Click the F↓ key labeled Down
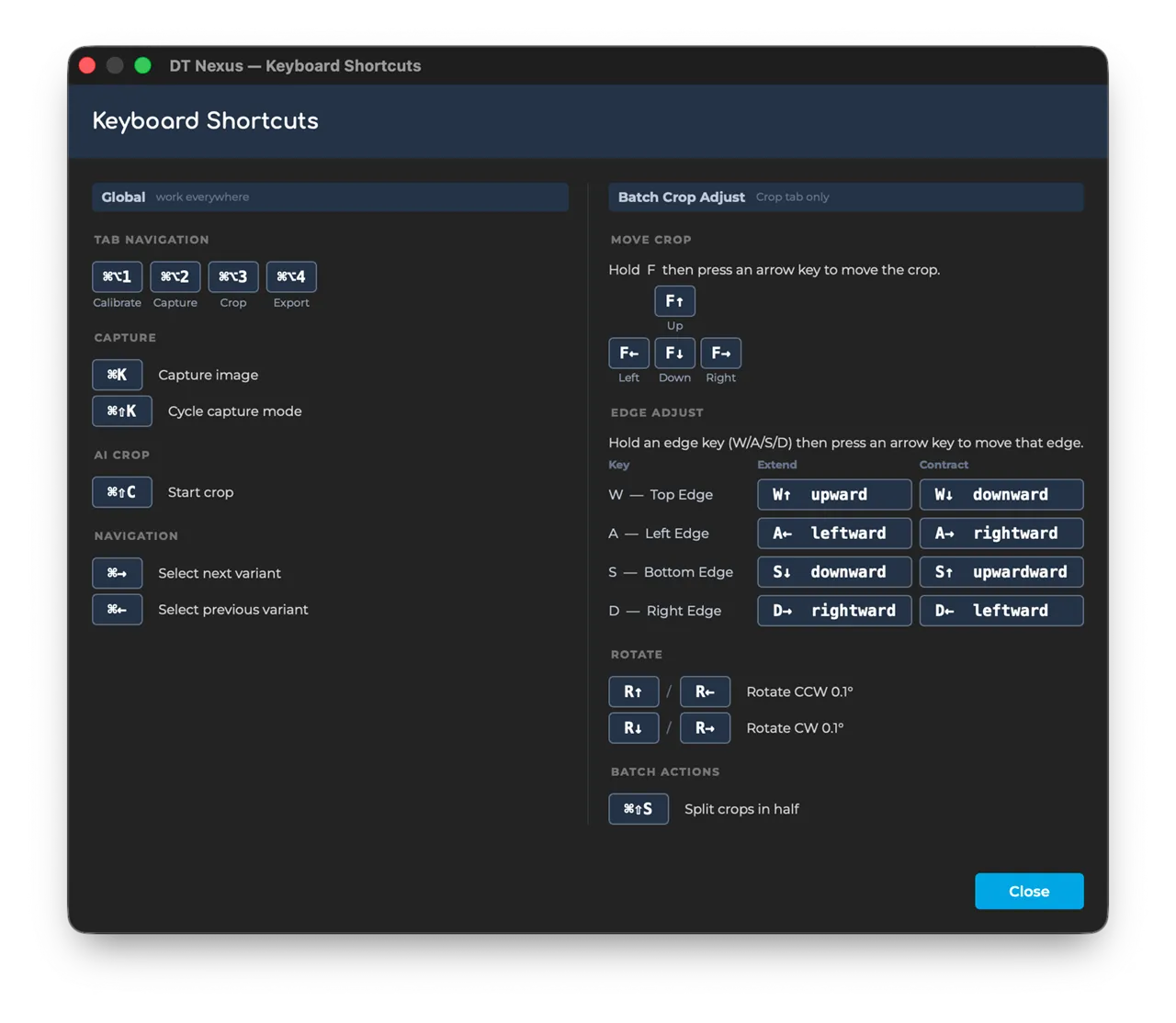This screenshot has height=1023, width=1176. click(674, 354)
